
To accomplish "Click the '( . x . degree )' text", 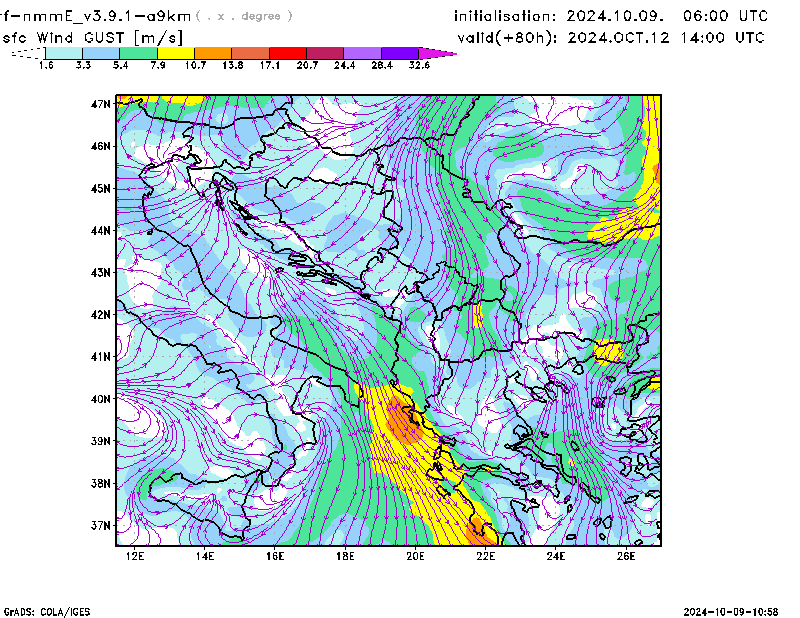I will pos(244,16).
